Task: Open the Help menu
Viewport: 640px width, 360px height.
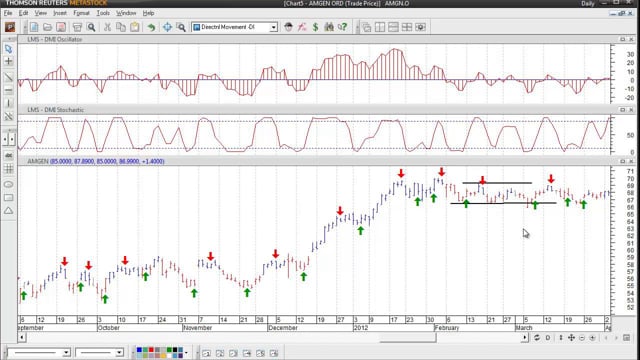Action: (149, 13)
